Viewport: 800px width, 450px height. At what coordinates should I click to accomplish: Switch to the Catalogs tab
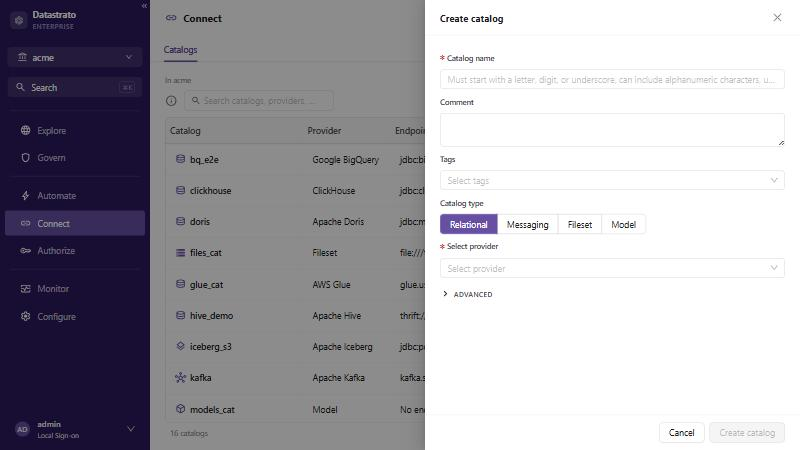point(180,50)
